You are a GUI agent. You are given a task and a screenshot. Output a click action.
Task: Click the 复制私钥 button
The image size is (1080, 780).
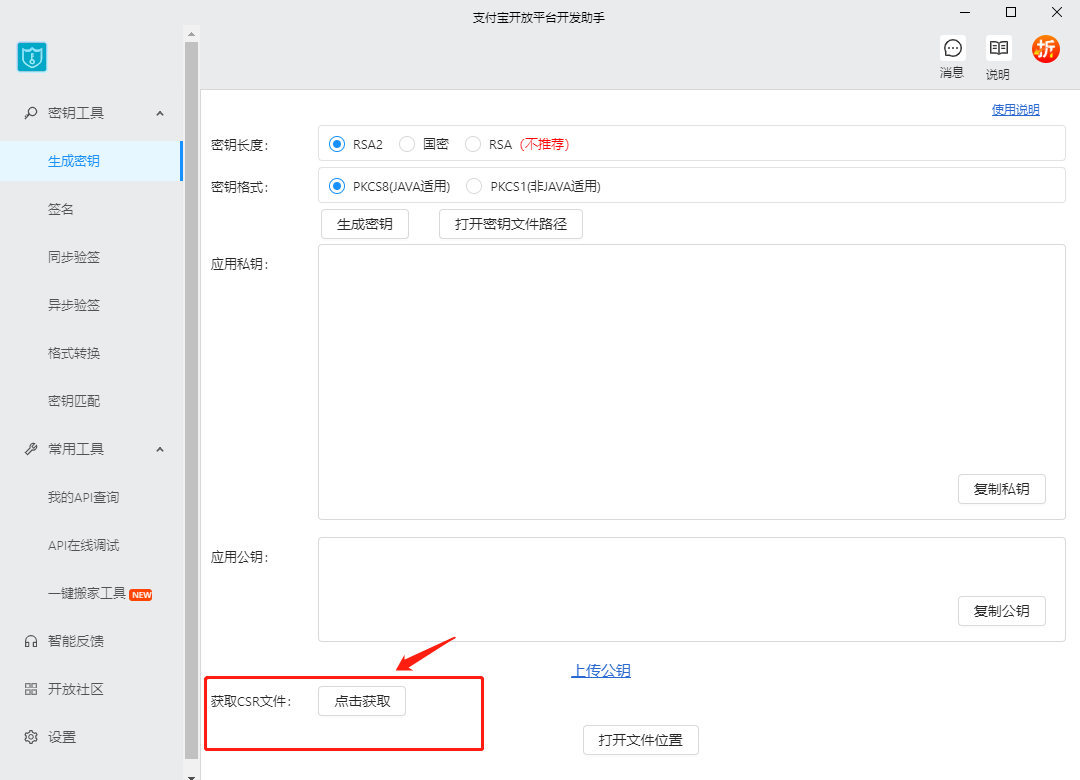click(x=1001, y=489)
